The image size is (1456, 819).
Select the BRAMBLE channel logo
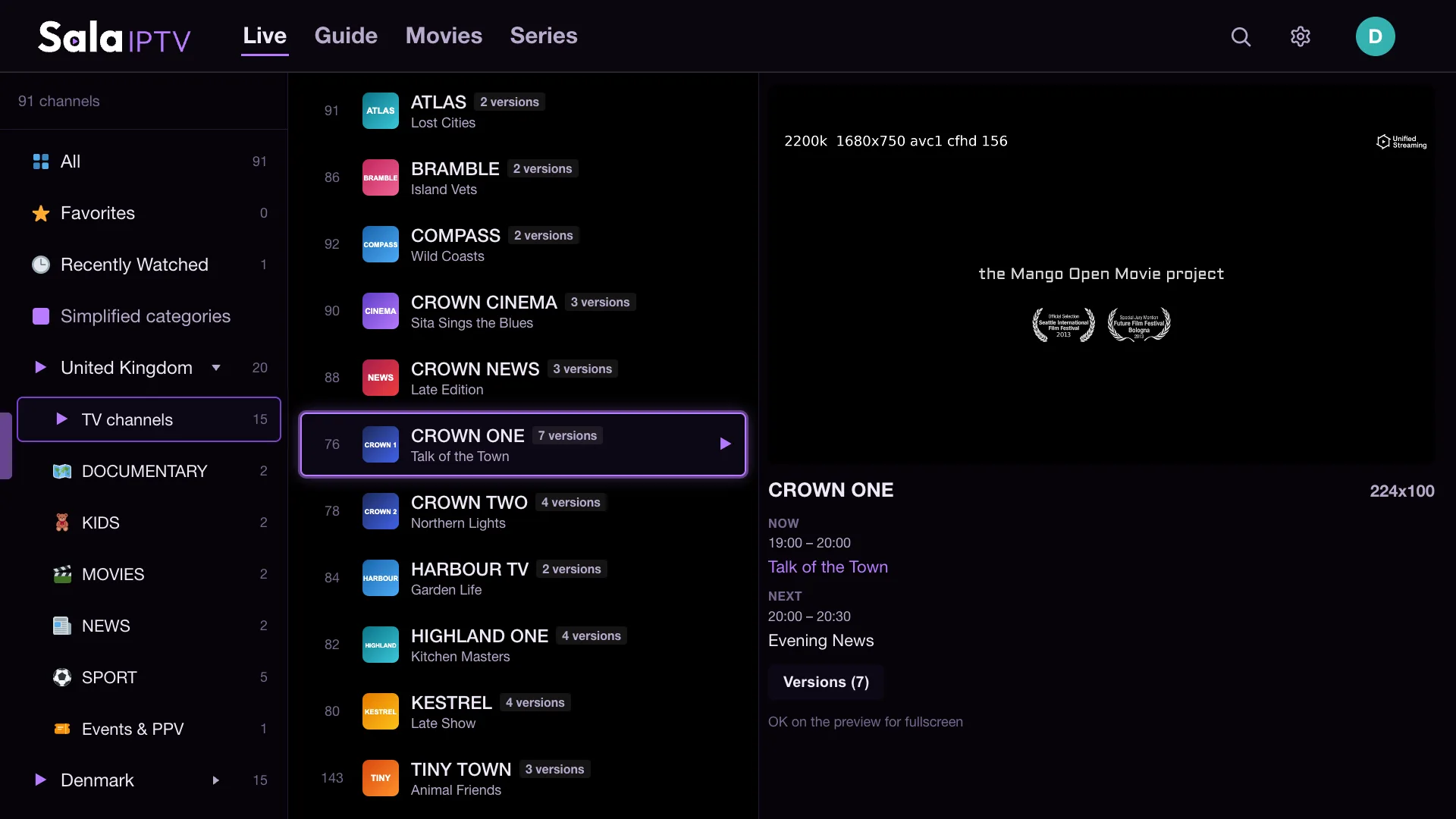381,177
